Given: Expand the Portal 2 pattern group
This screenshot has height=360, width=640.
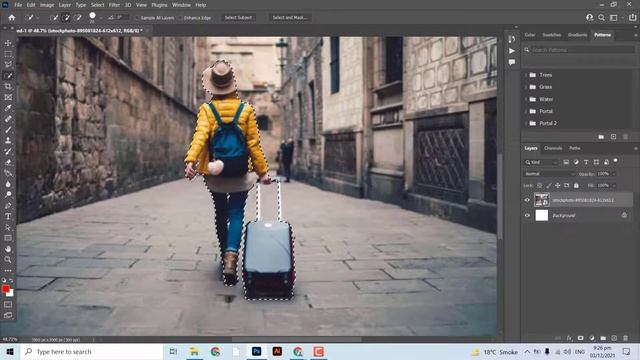Looking at the screenshot, I should (x=526, y=123).
